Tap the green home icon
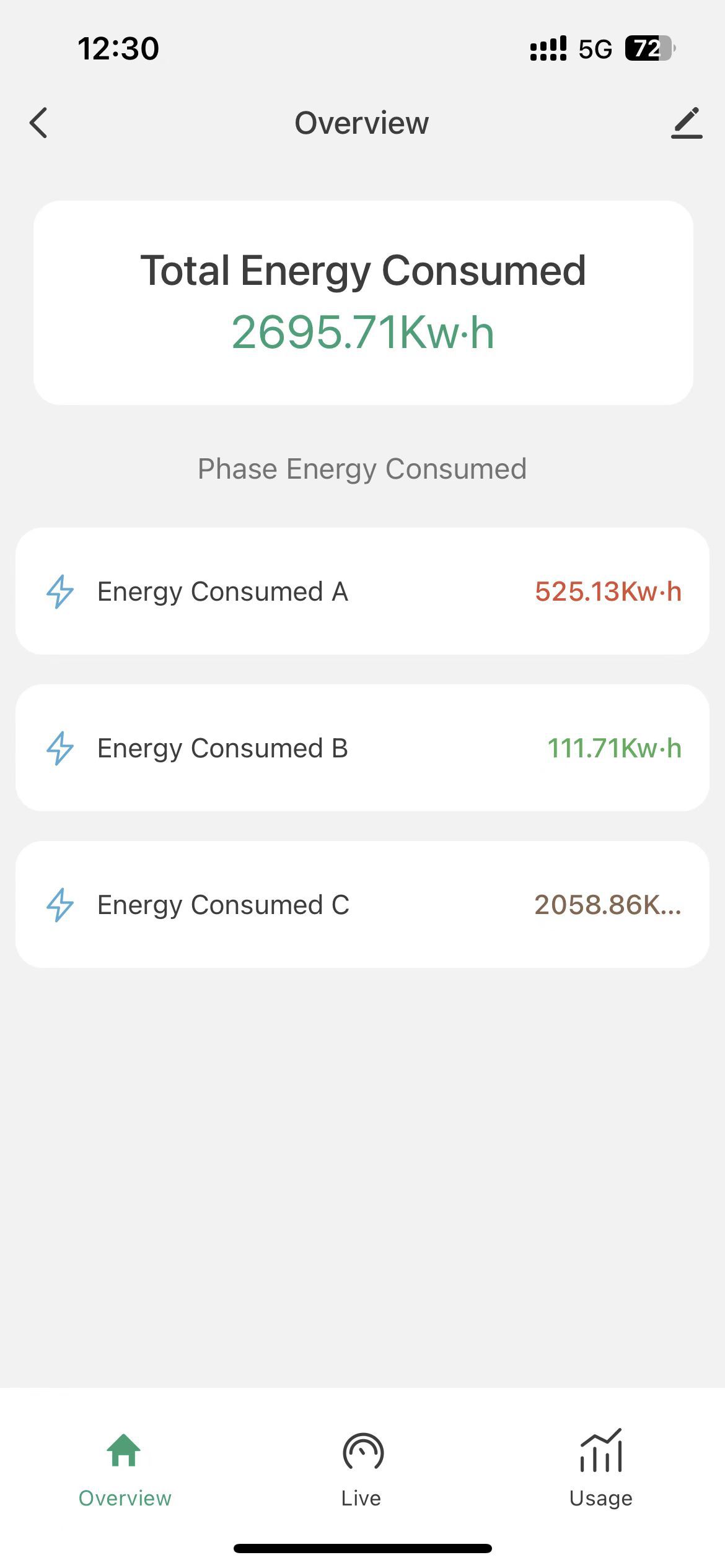 (x=124, y=1450)
